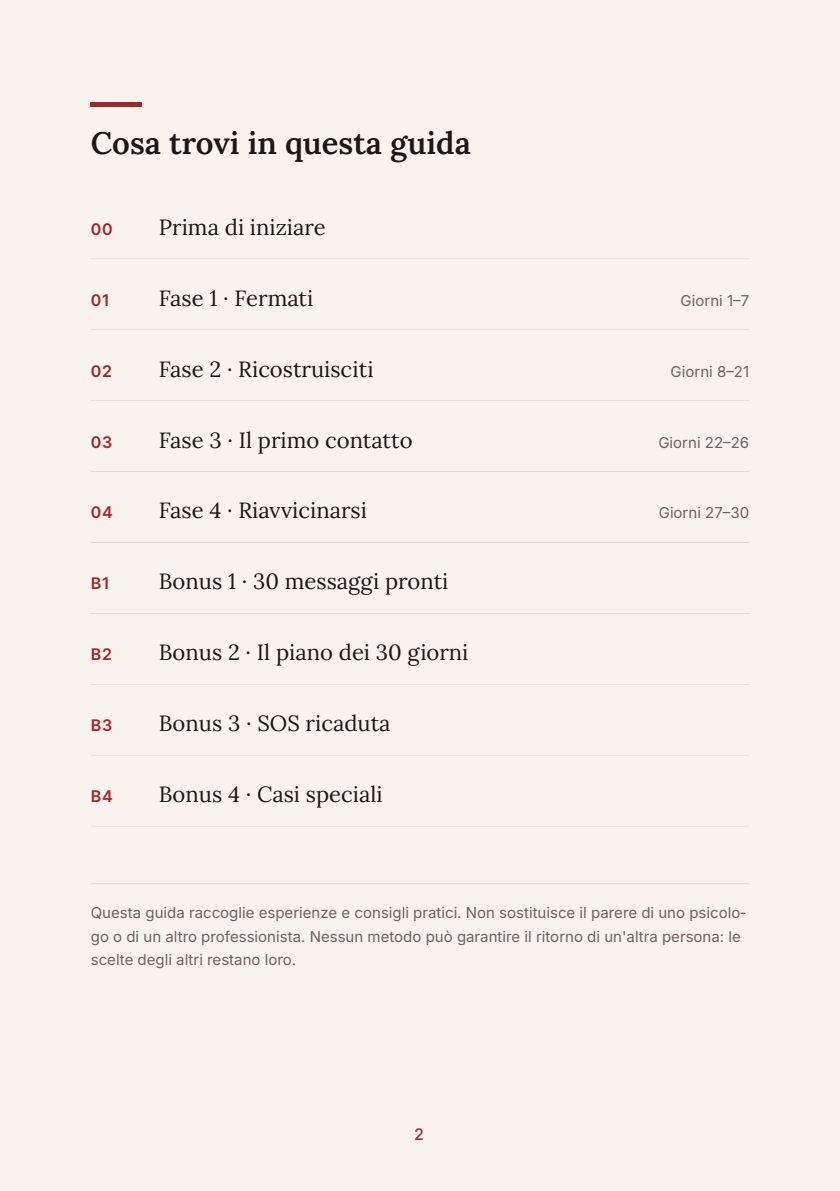Viewport: 840px width, 1191px height.
Task: Click the red chapter number 00
Action: pos(102,229)
